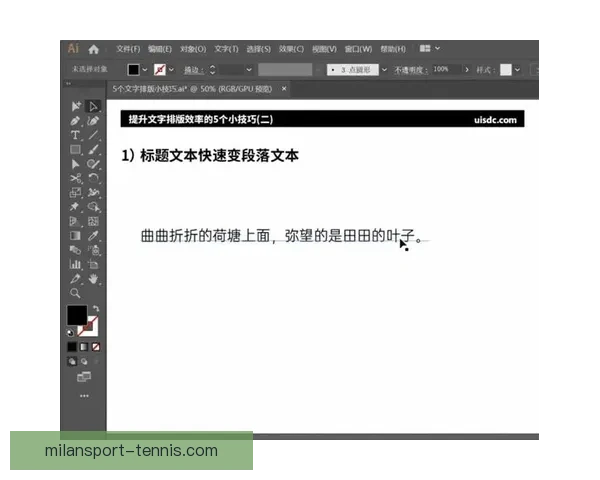Select the Symbol Sprayer tool
This screenshot has width=600, height=480.
pyautogui.click(x=93, y=250)
